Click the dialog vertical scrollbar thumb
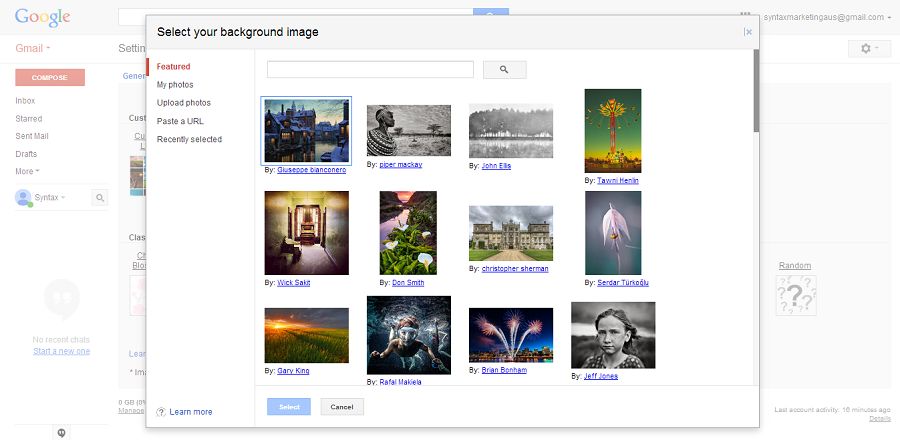The width and height of the screenshot is (900, 440). [x=756, y=91]
